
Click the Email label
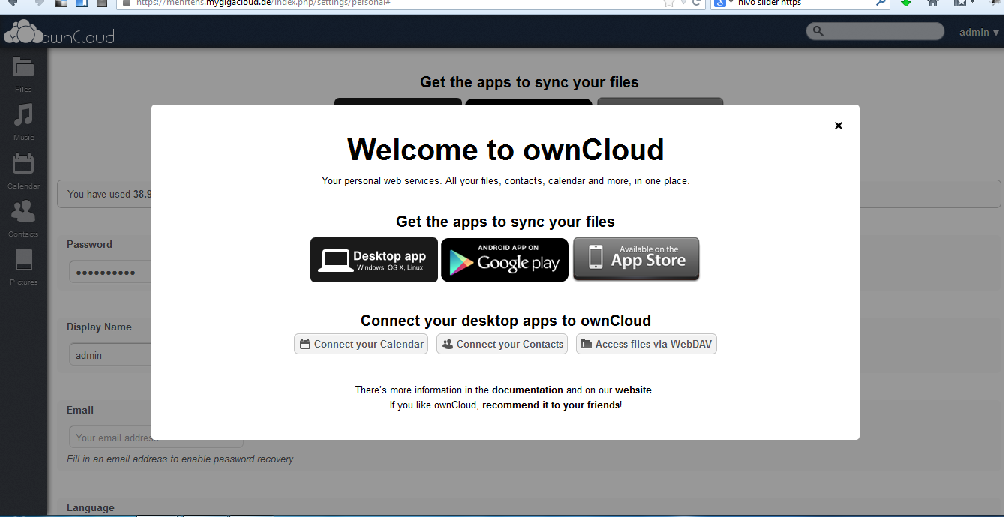click(80, 410)
